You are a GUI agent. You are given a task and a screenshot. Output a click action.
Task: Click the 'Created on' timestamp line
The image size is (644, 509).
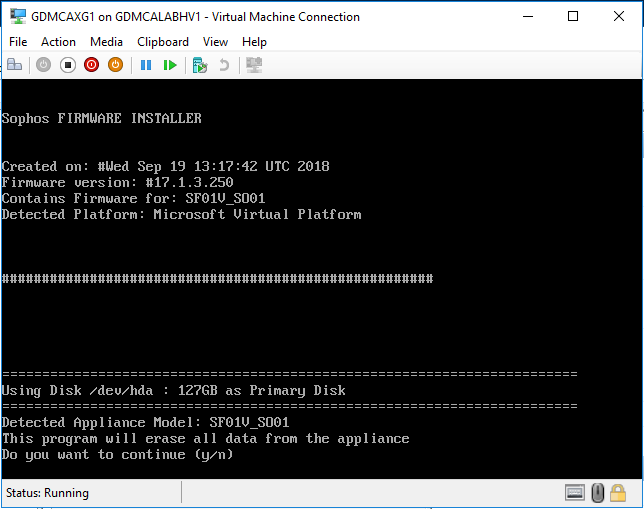(166, 166)
